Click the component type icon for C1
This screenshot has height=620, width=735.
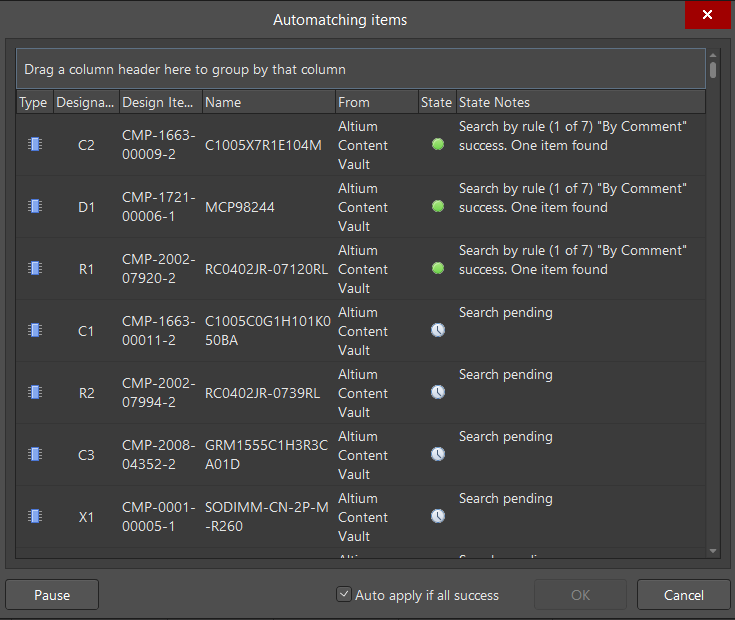click(35, 330)
